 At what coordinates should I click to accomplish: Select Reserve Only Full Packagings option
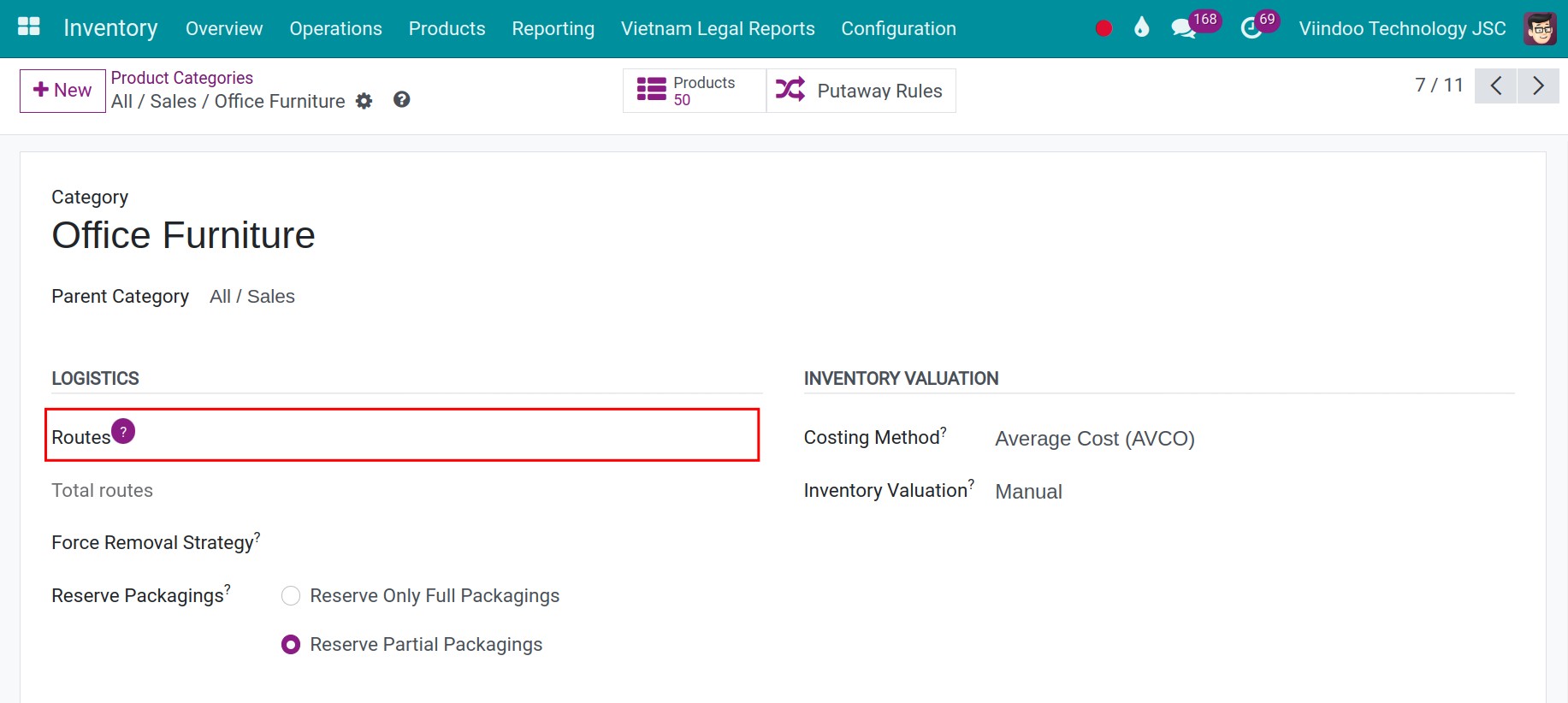click(x=291, y=595)
